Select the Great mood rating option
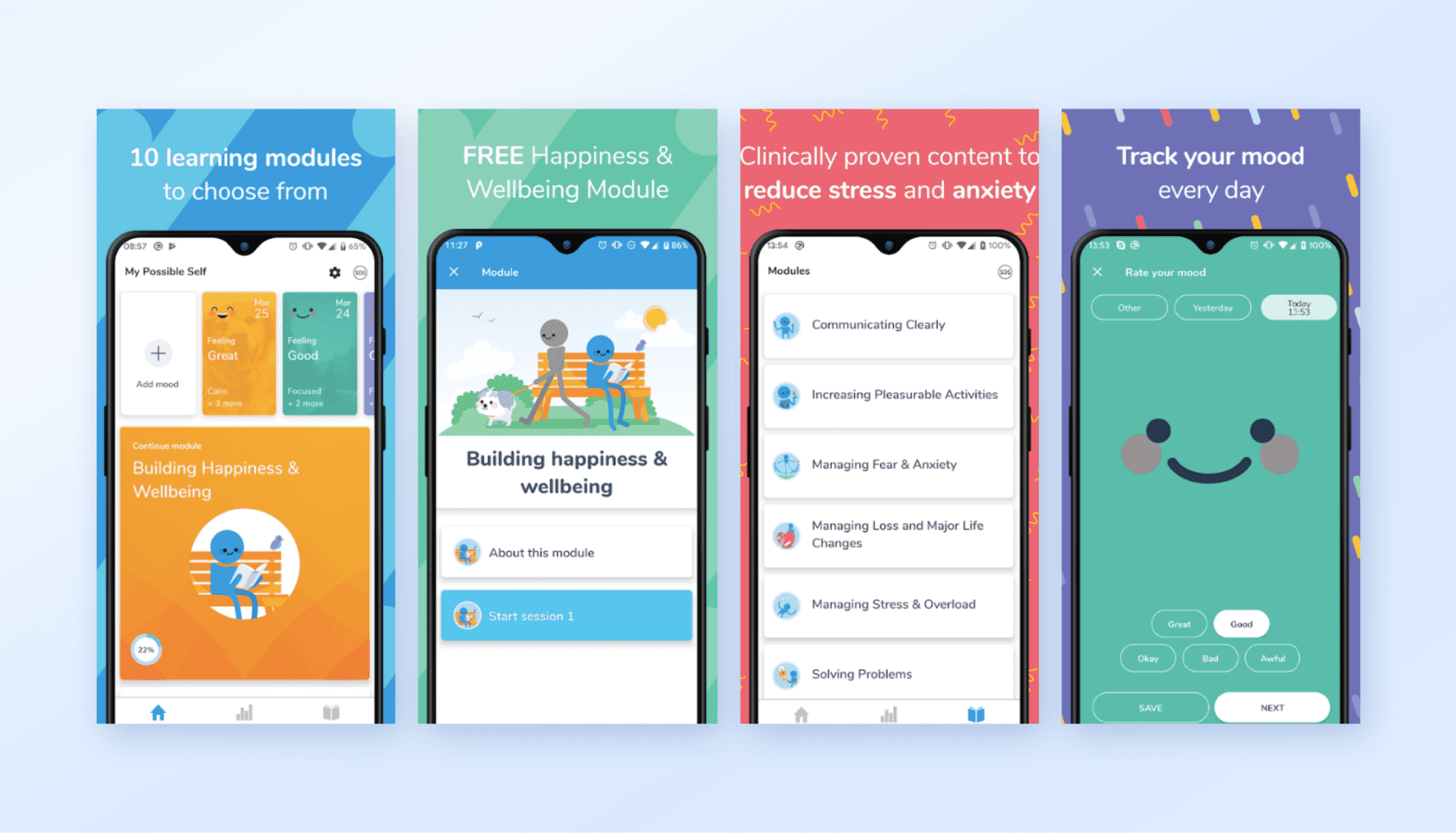The width and height of the screenshot is (1456, 833). click(x=1178, y=625)
